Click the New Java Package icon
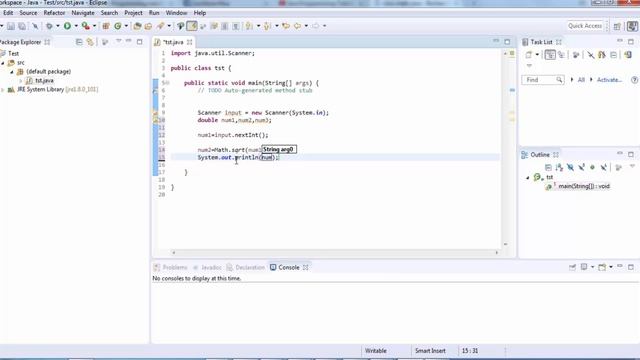 [106, 26]
